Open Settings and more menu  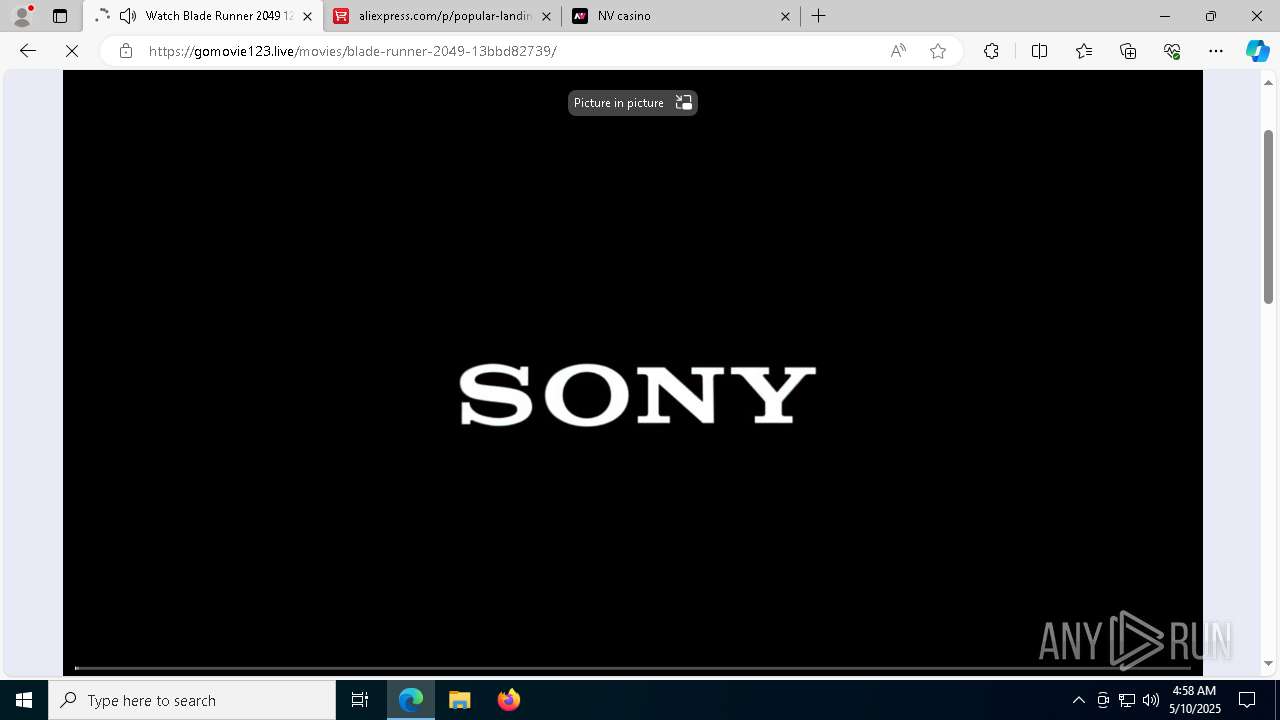[x=1216, y=51]
